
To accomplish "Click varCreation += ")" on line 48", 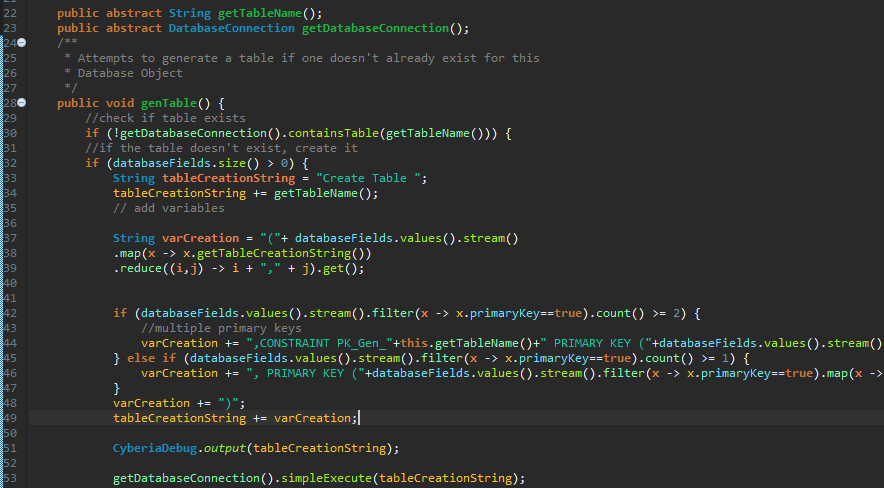I will point(179,403).
